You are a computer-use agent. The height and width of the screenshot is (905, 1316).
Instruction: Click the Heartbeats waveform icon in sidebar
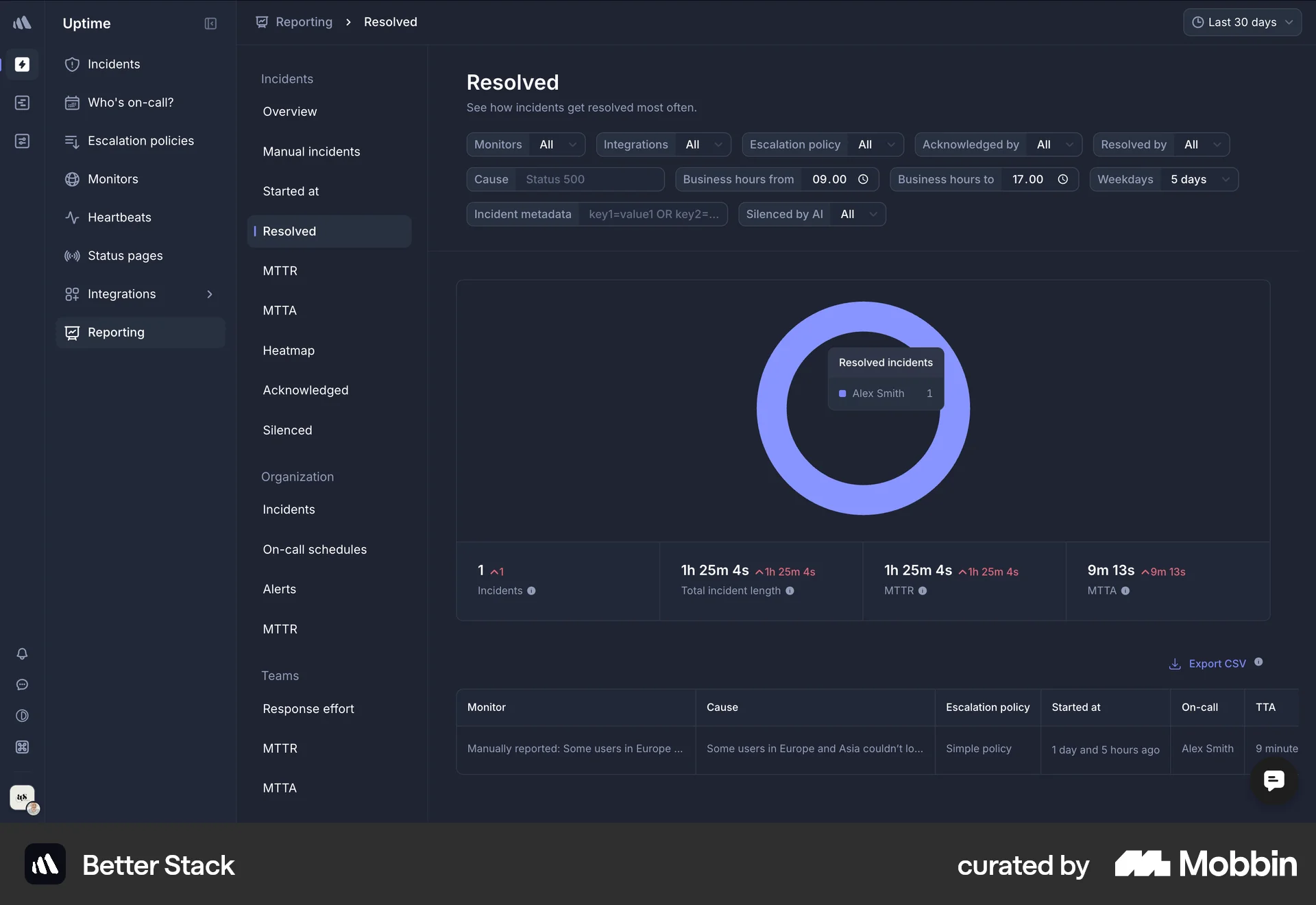click(x=72, y=217)
